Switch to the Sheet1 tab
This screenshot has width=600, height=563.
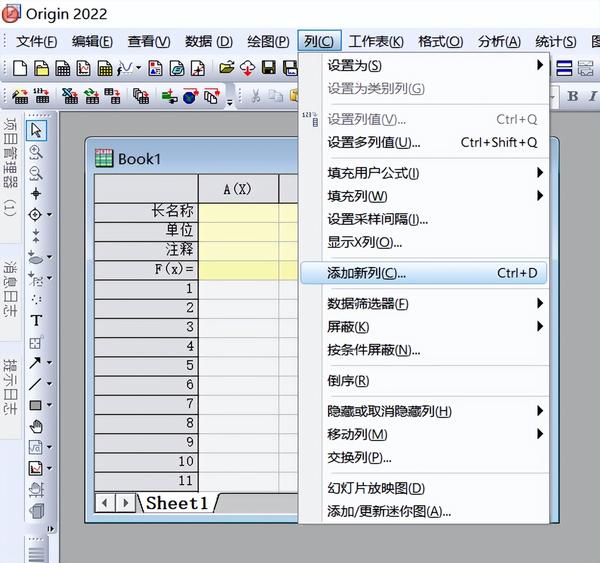click(x=177, y=503)
